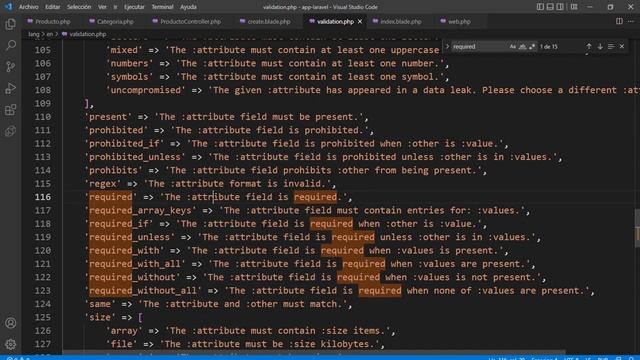Open the Customize Layout menu
This screenshot has width=640, height=360.
point(574,7)
